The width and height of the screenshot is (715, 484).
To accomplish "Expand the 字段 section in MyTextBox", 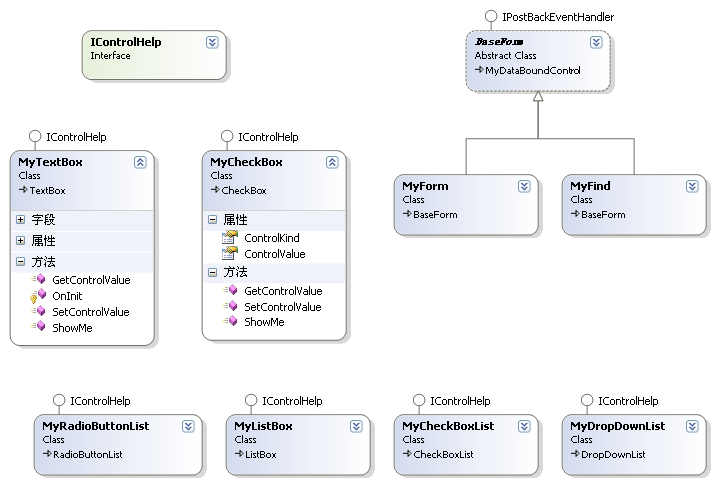I will 20,219.
